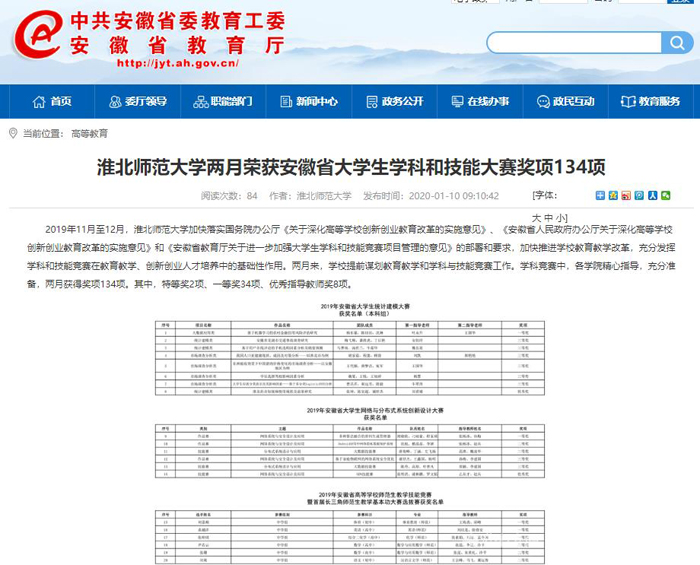
Task: Click the 统计建模大赛 award table image
Action: pyautogui.click(x=350, y=358)
